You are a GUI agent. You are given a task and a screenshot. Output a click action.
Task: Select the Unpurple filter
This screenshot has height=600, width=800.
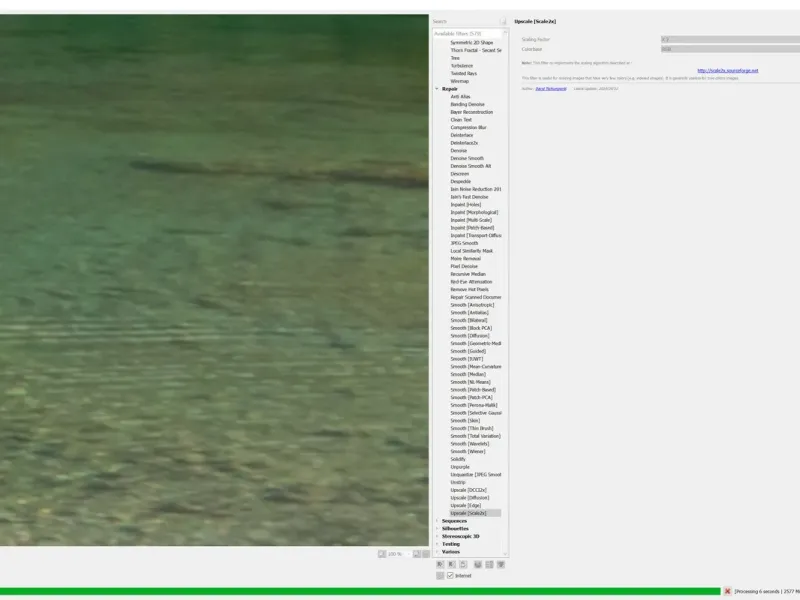[x=460, y=467]
